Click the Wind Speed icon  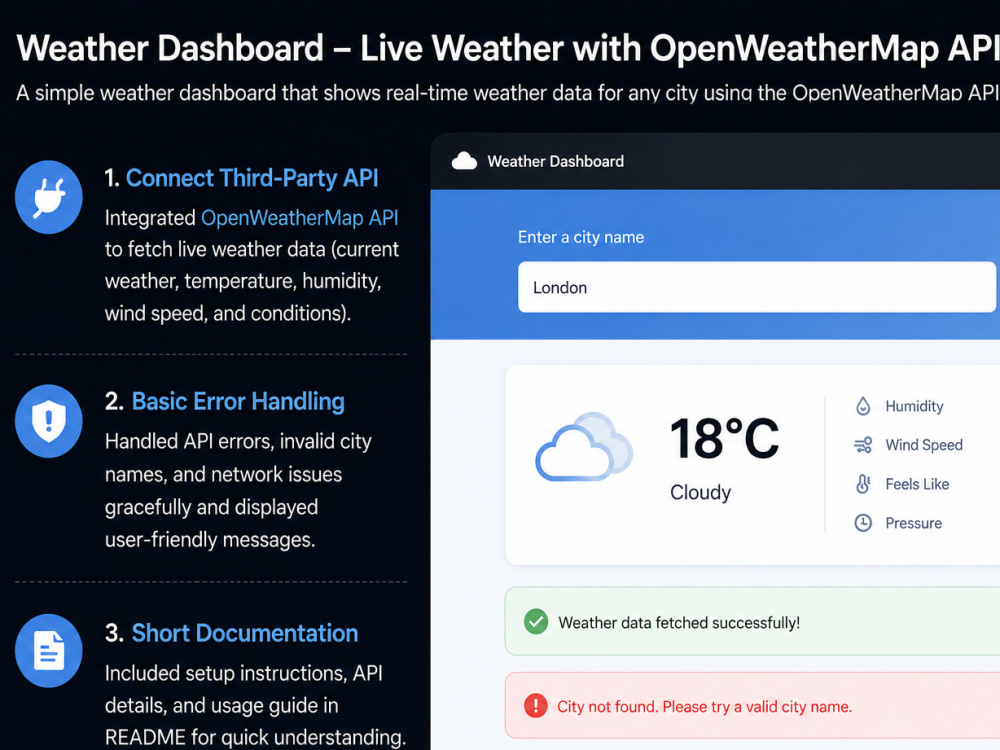[x=863, y=445]
